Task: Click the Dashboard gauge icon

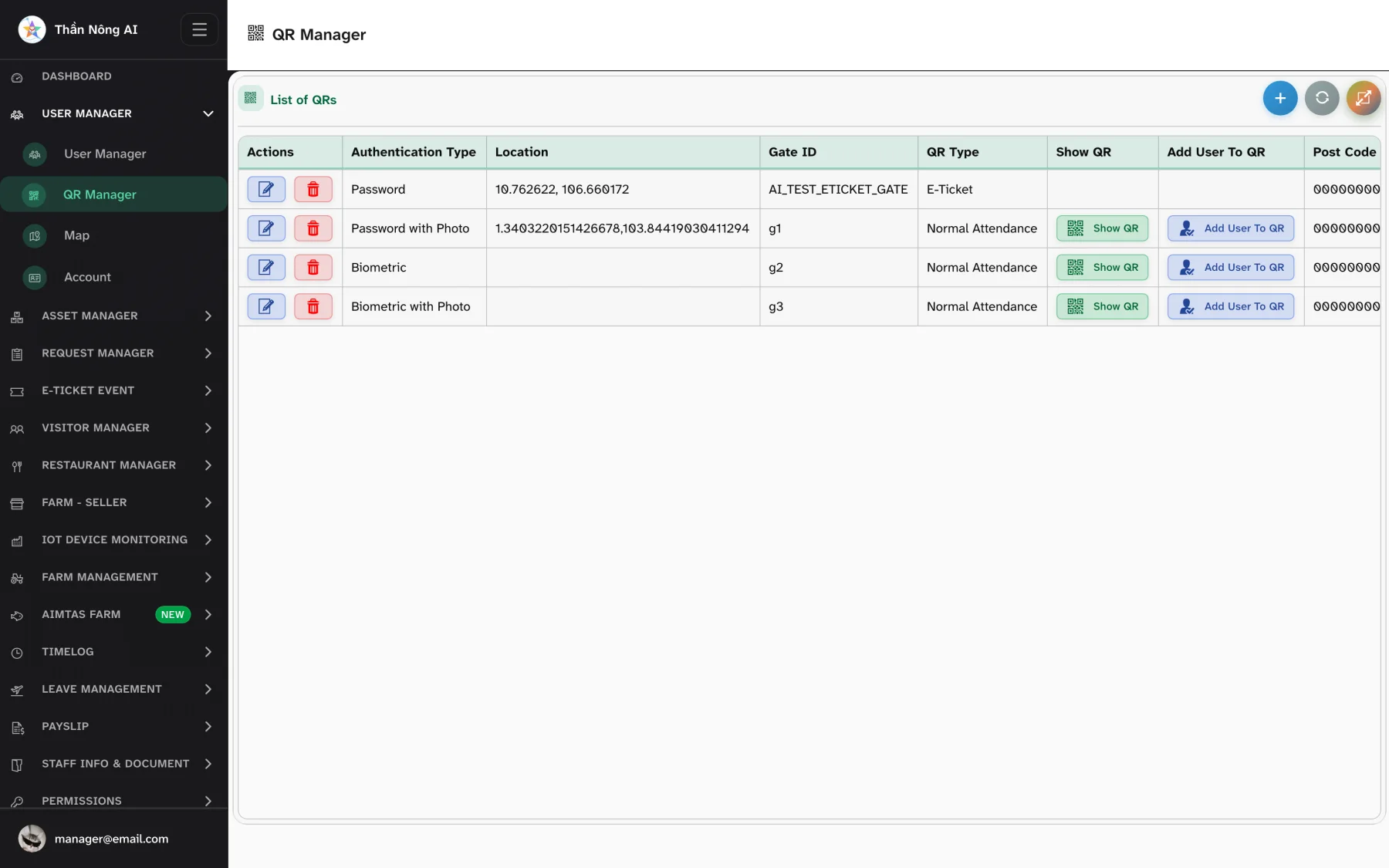Action: pyautogui.click(x=17, y=77)
